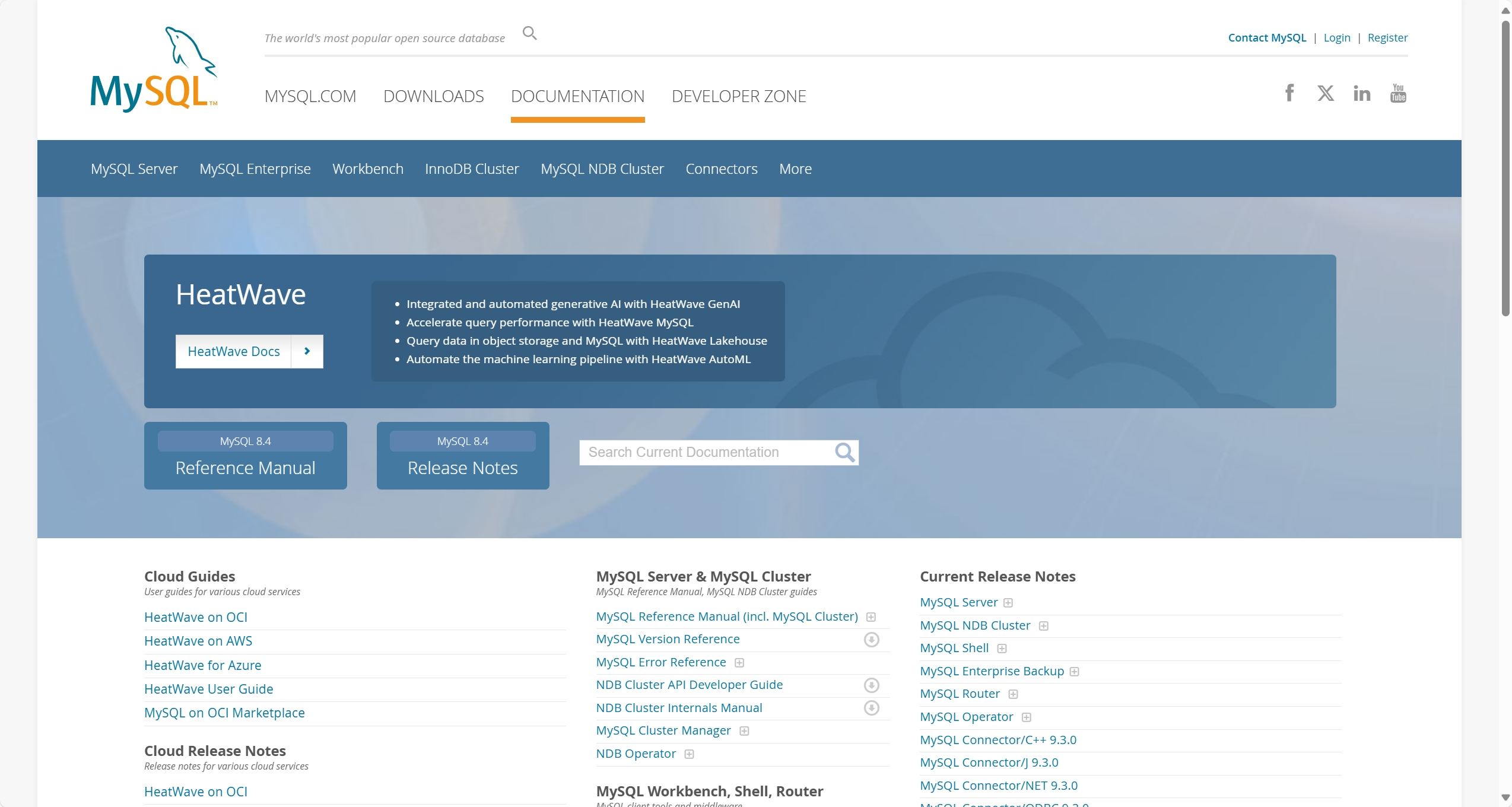The width and height of the screenshot is (1512, 807).
Task: Open the X (Twitter) social icon
Action: click(x=1325, y=93)
